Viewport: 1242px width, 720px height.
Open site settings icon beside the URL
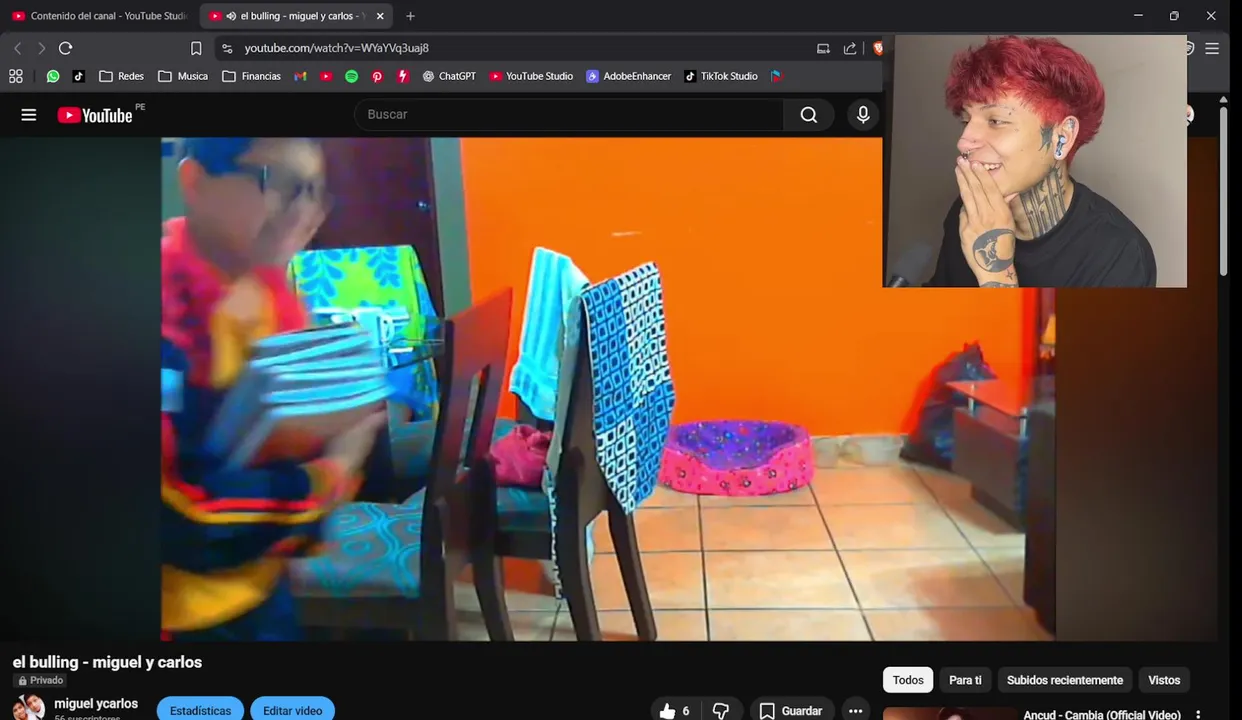click(x=227, y=48)
